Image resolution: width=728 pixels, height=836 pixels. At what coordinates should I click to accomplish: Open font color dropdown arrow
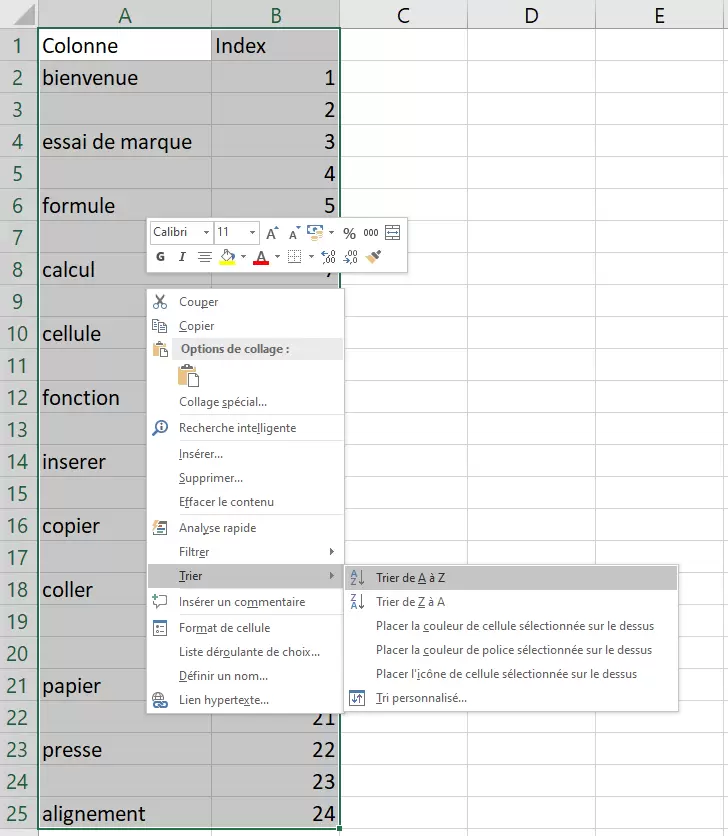point(277,257)
